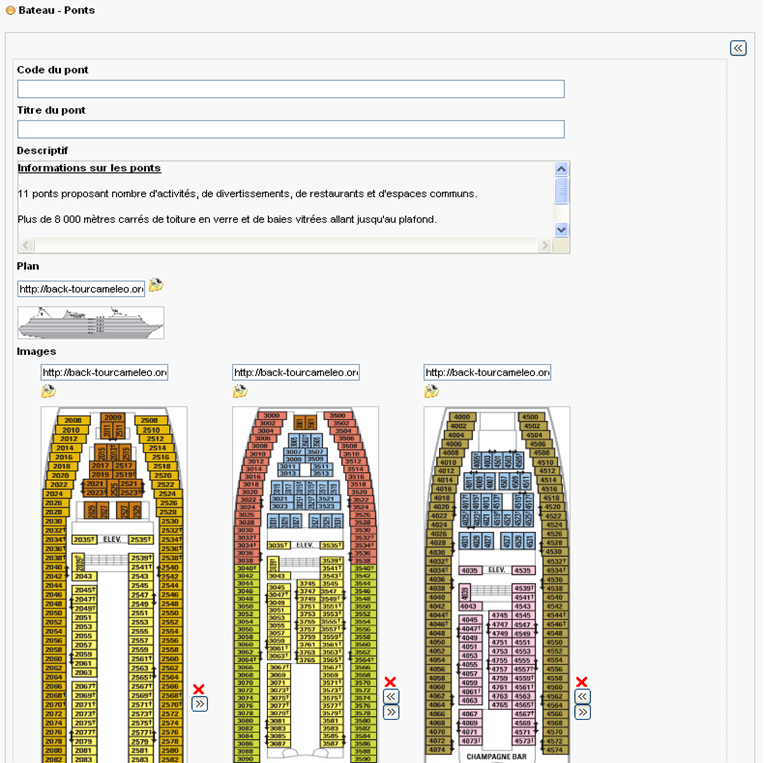
Task: Remove the second deck image using red X
Action: (x=390, y=681)
